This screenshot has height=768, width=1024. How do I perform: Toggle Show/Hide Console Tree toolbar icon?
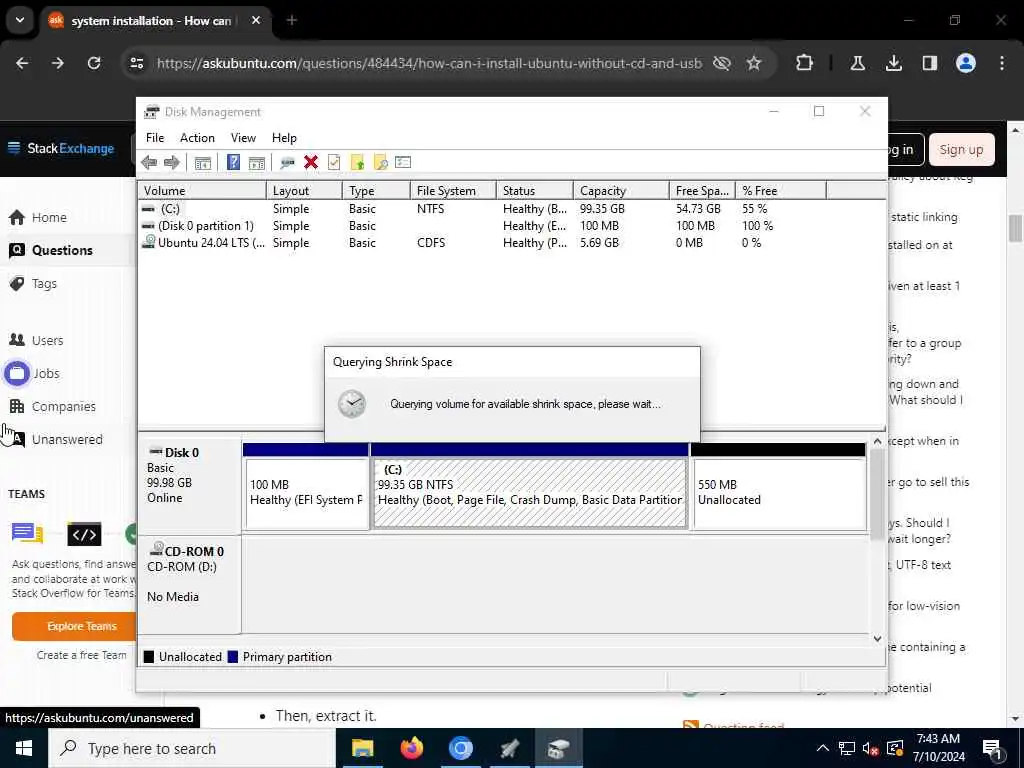[x=202, y=163]
